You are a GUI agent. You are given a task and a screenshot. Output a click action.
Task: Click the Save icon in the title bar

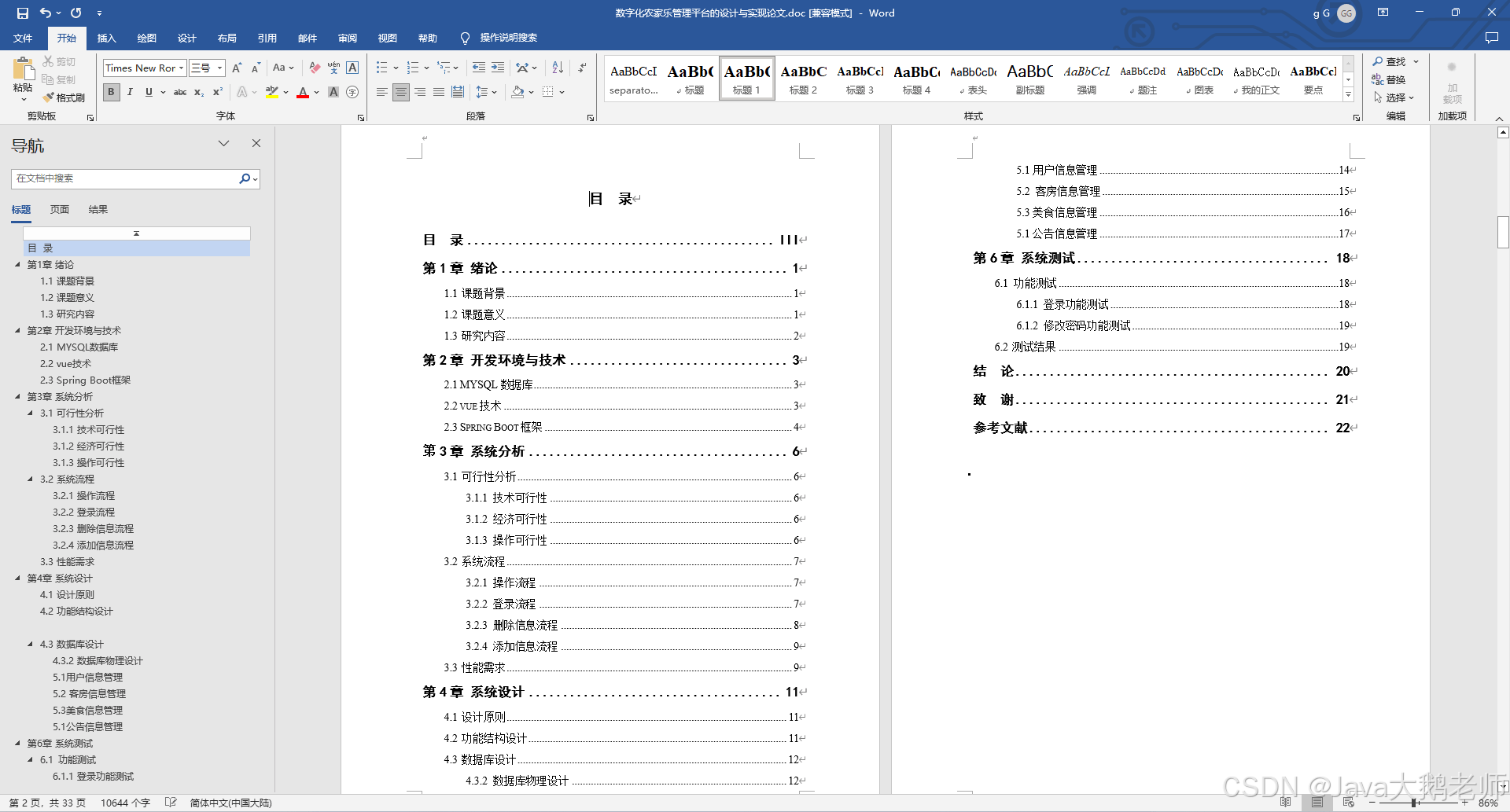(x=22, y=13)
